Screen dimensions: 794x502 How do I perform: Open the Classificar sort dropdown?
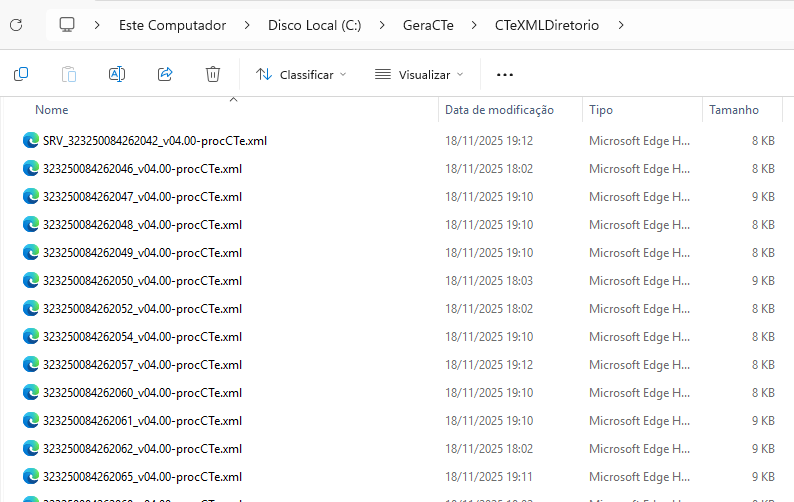tap(301, 74)
